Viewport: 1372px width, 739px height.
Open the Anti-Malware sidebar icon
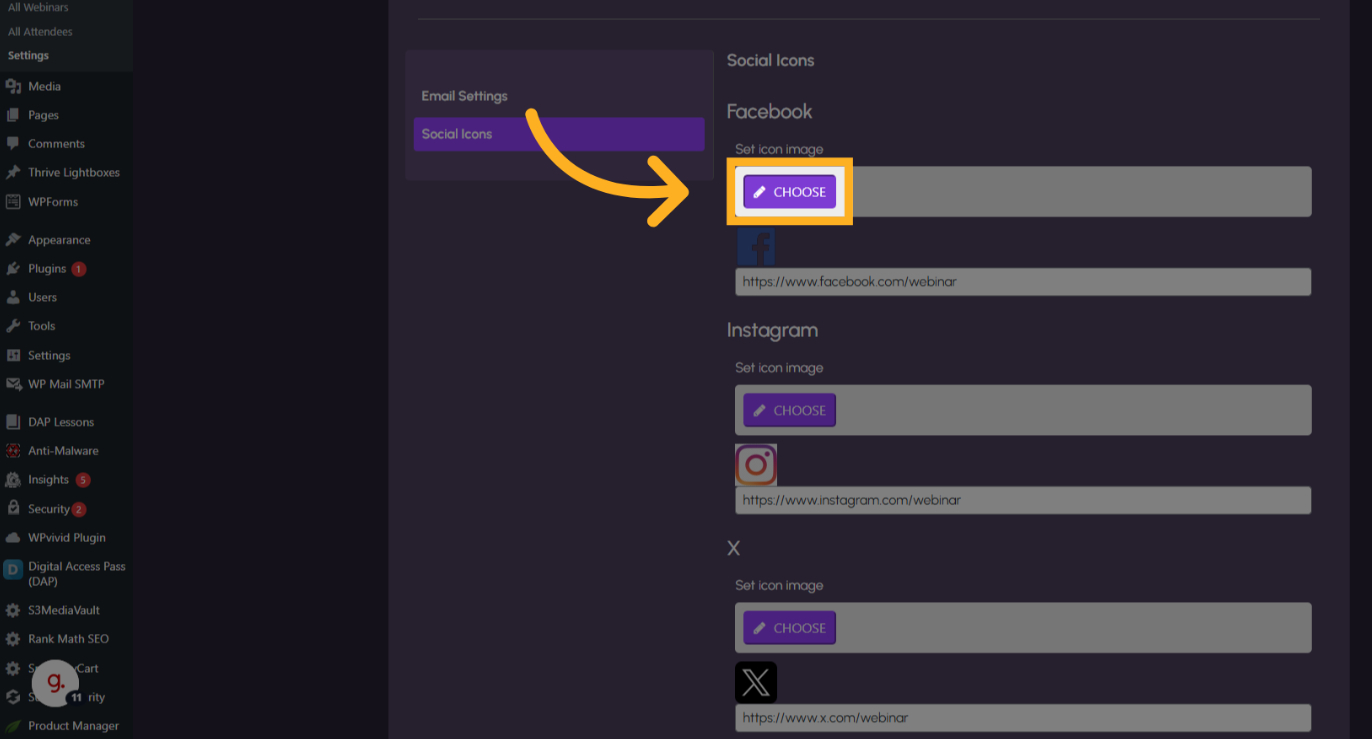(x=13, y=451)
